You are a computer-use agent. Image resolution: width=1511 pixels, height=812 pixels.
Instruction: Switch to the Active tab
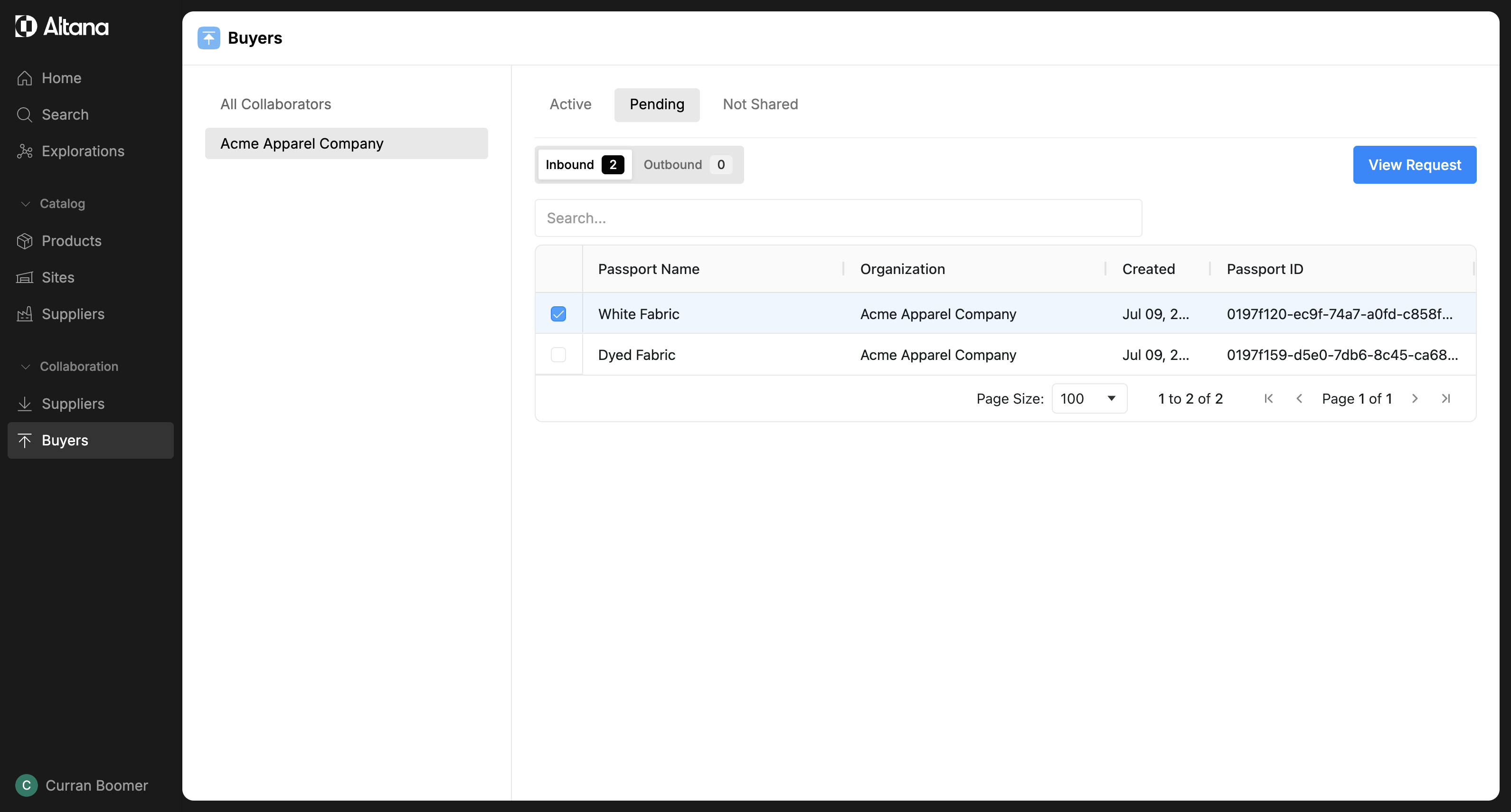click(570, 104)
